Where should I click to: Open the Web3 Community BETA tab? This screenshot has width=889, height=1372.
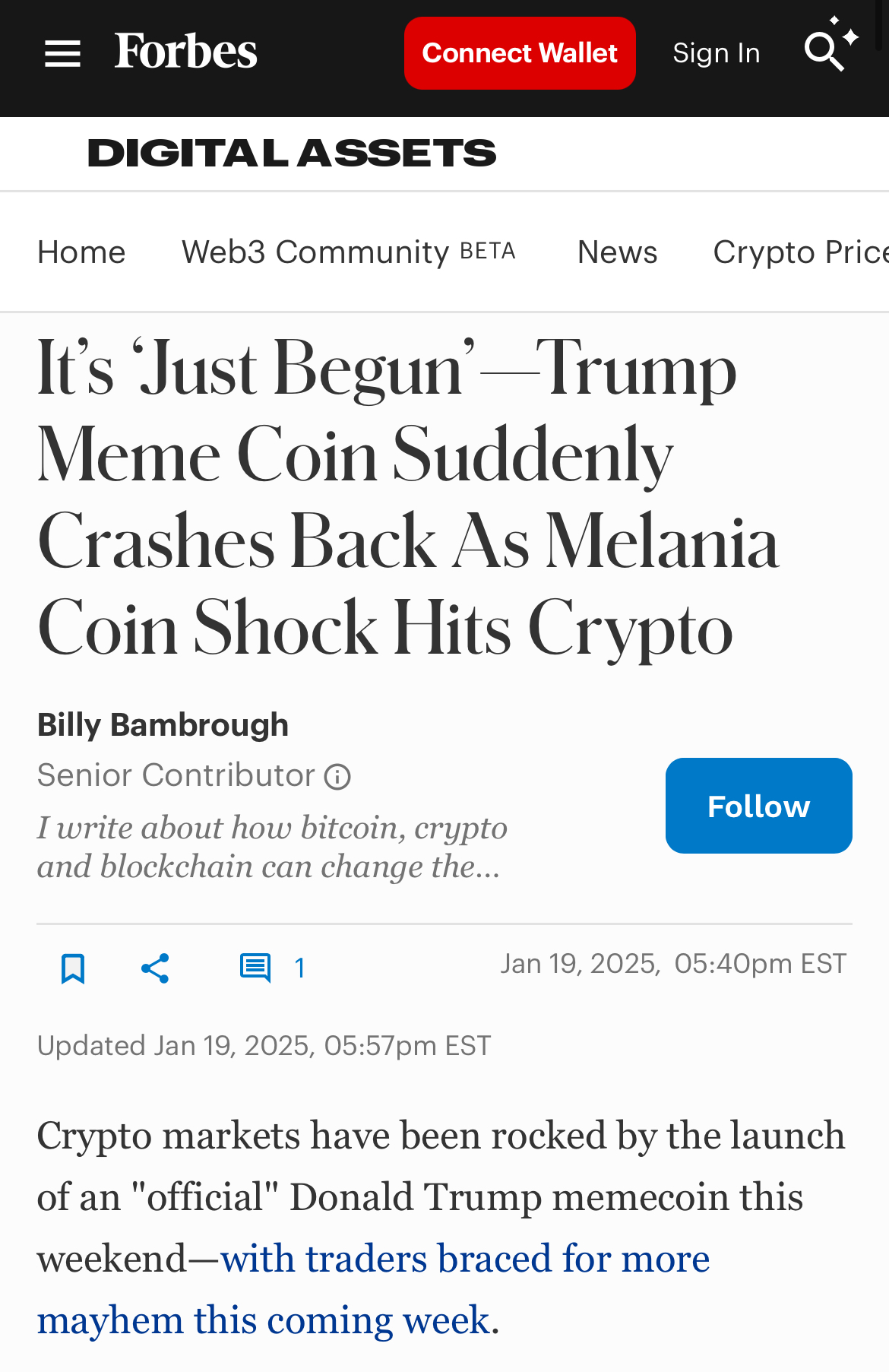pyautogui.click(x=348, y=252)
